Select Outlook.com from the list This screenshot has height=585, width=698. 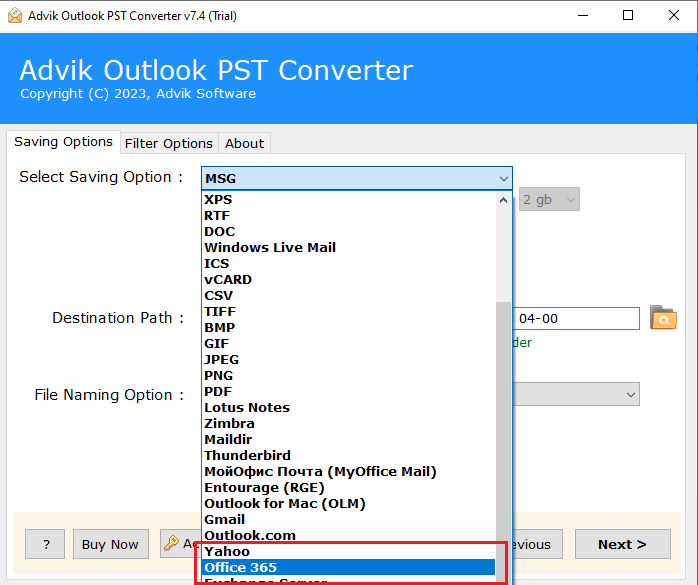coord(349,536)
